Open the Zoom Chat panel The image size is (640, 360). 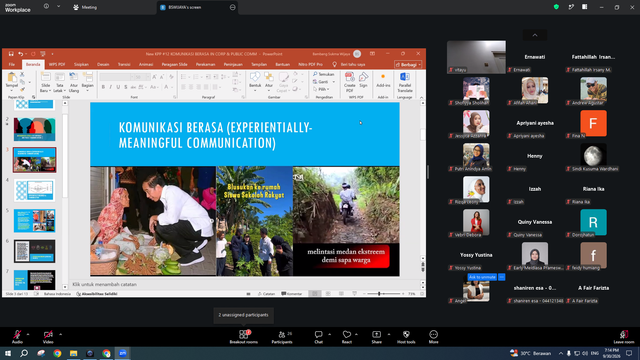click(318, 337)
